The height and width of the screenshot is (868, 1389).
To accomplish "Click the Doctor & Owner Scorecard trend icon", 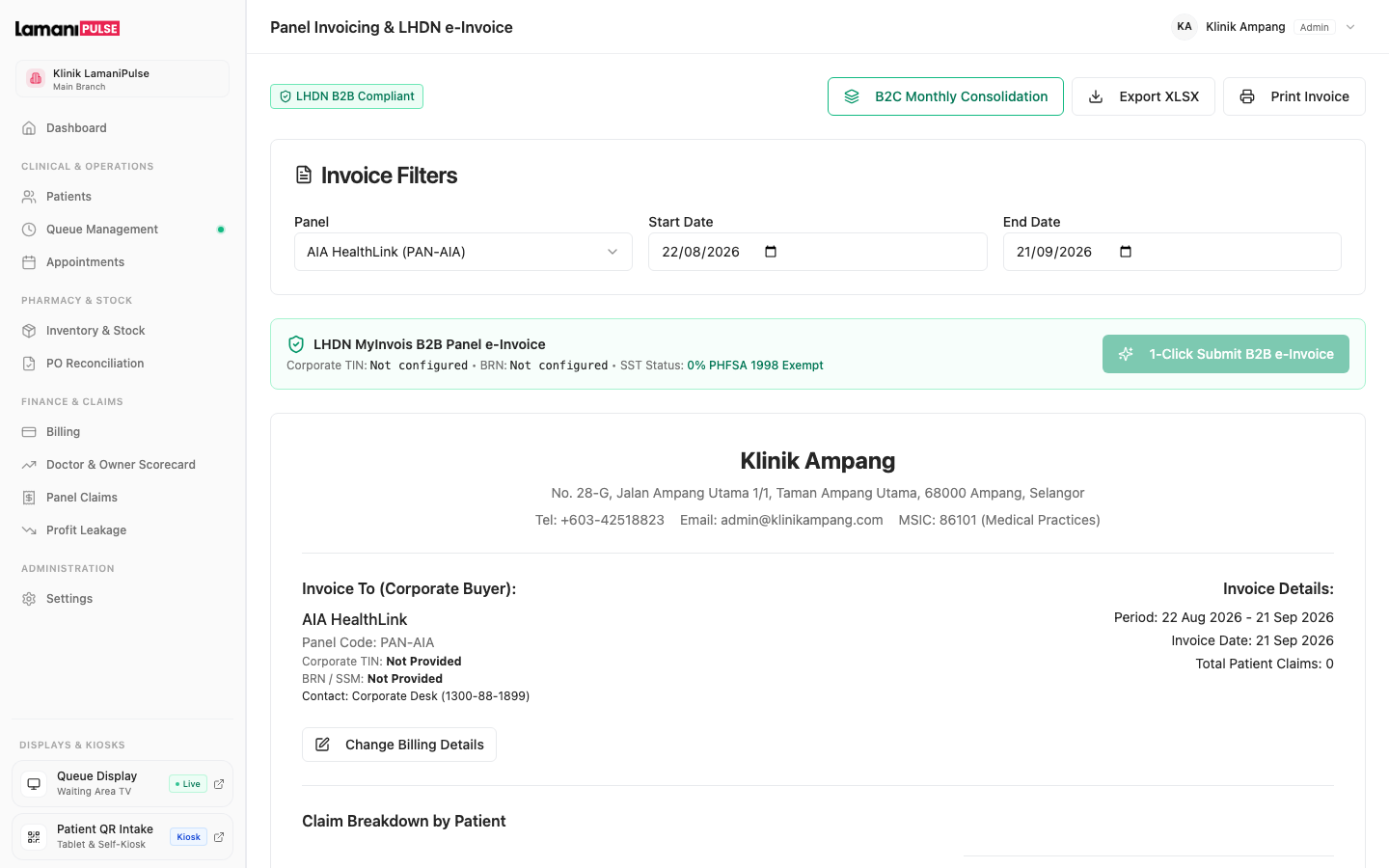I will coord(29,465).
